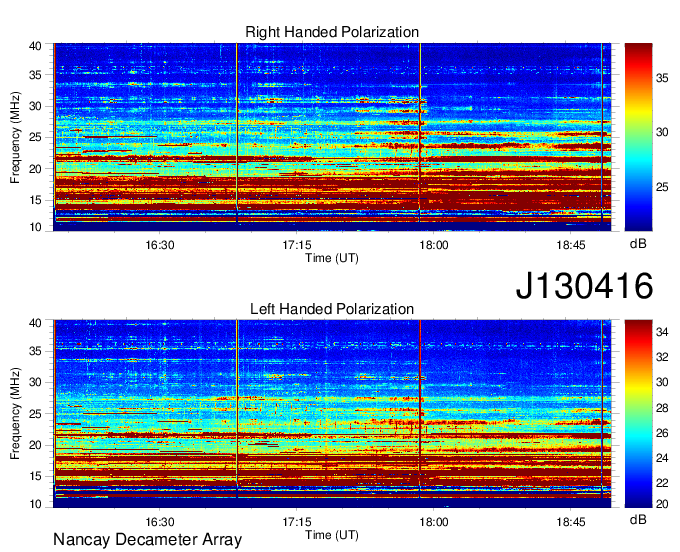Click the 40 MHz tick on top plot

tap(36, 46)
